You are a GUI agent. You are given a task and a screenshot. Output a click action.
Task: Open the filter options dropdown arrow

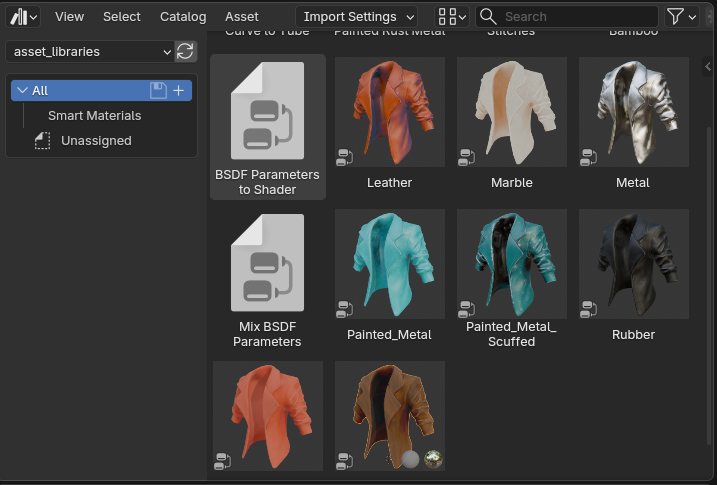(693, 17)
